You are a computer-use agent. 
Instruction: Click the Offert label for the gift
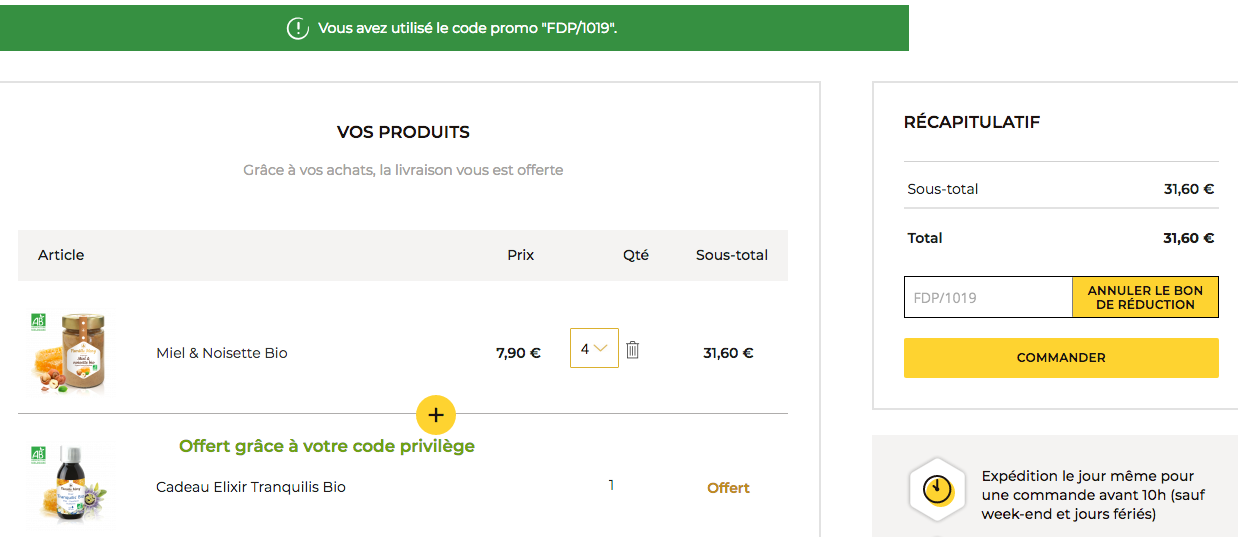[728, 488]
